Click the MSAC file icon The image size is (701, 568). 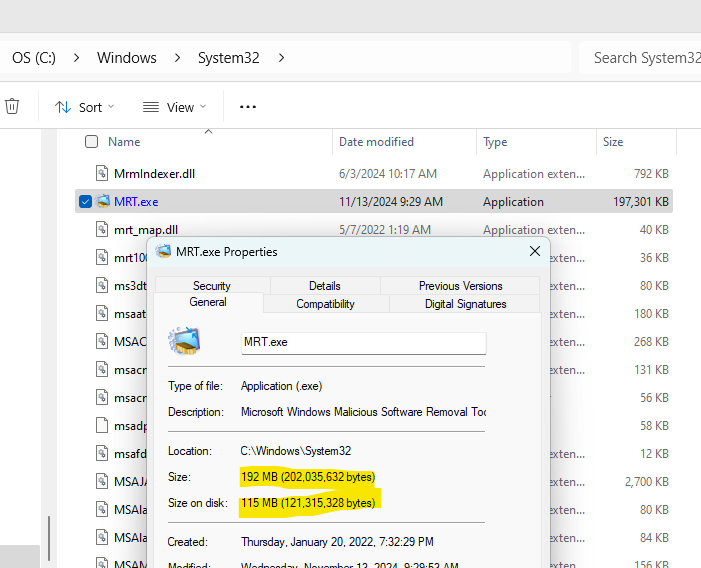102,341
